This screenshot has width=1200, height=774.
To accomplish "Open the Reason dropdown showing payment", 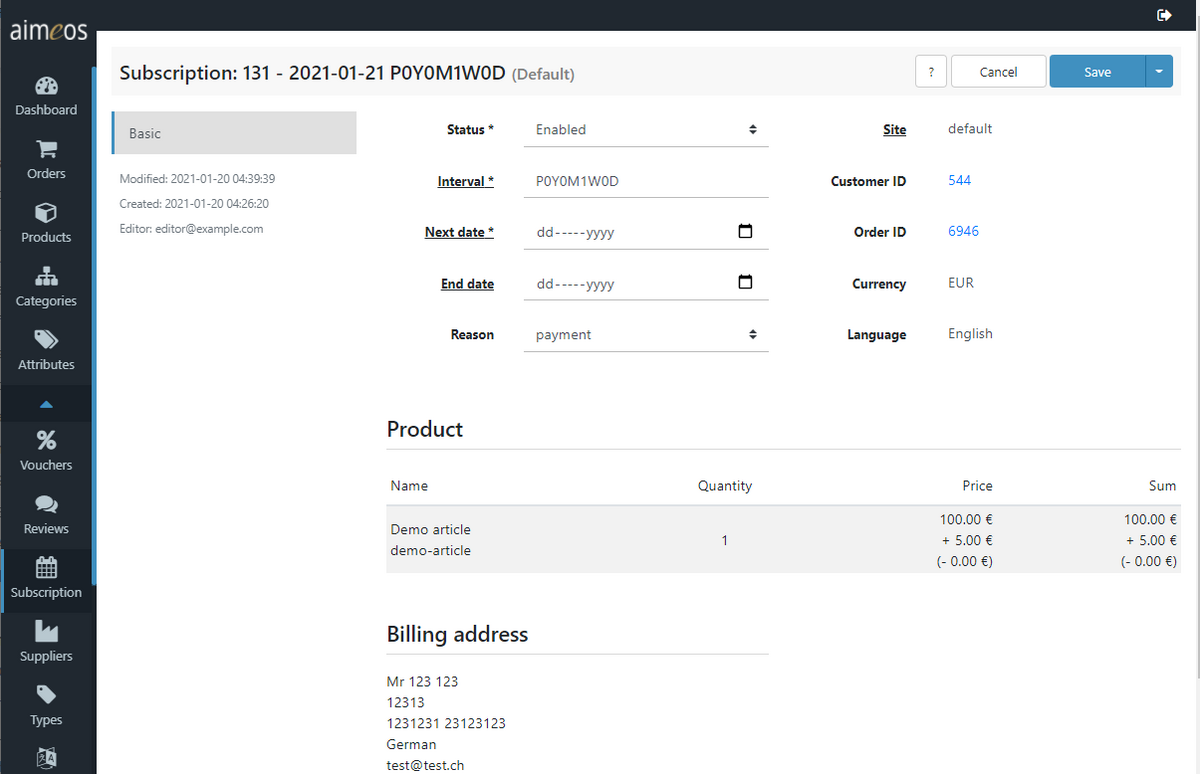I will coord(645,334).
